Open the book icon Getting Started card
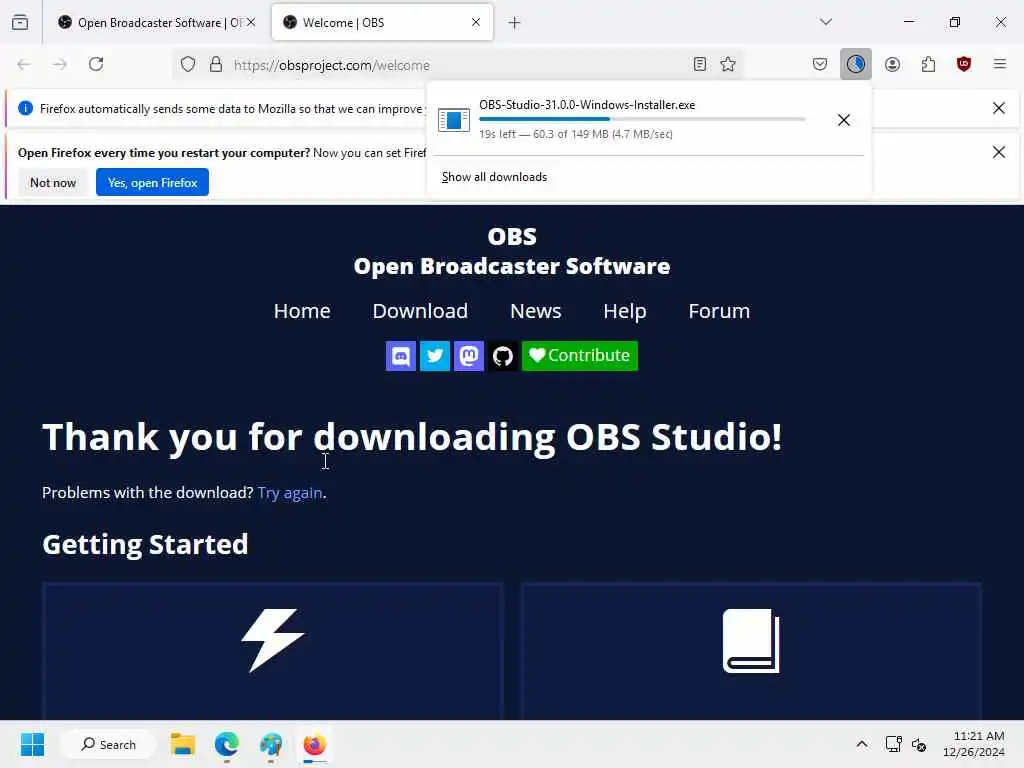Viewport: 1024px width, 768px height. (751, 651)
